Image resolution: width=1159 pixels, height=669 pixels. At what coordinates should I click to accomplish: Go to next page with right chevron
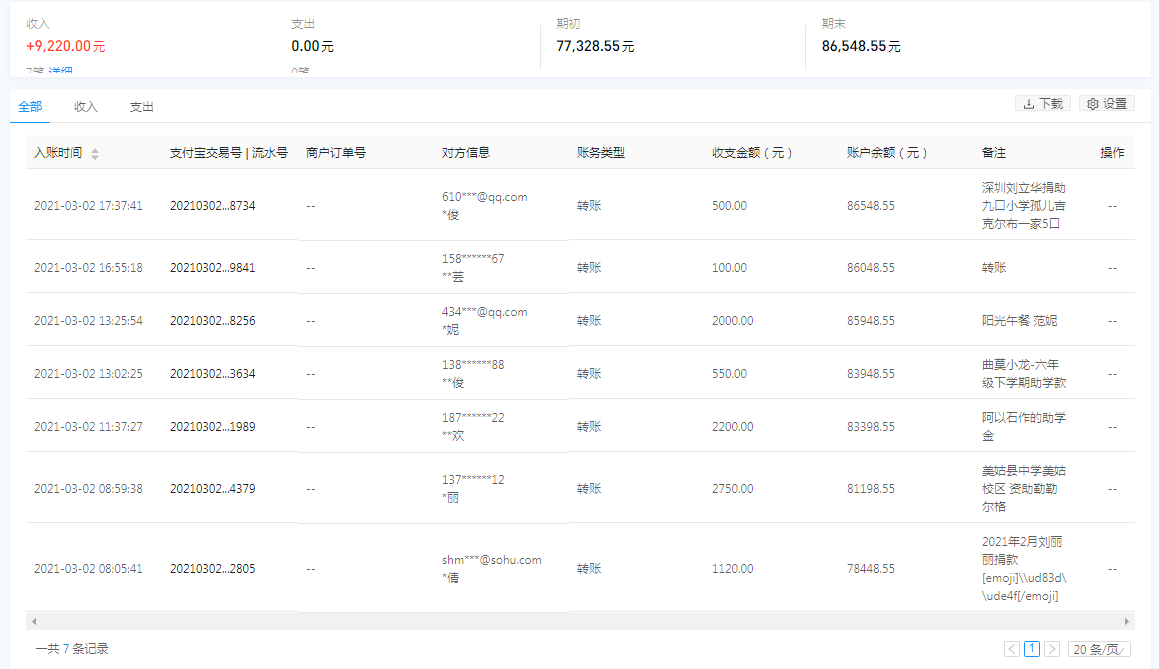[x=1051, y=649]
